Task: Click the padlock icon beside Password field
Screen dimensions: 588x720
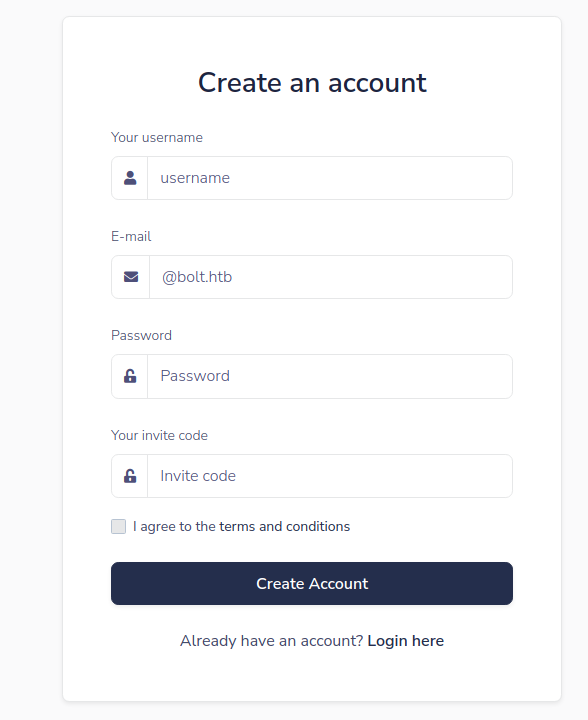Action: 130,376
